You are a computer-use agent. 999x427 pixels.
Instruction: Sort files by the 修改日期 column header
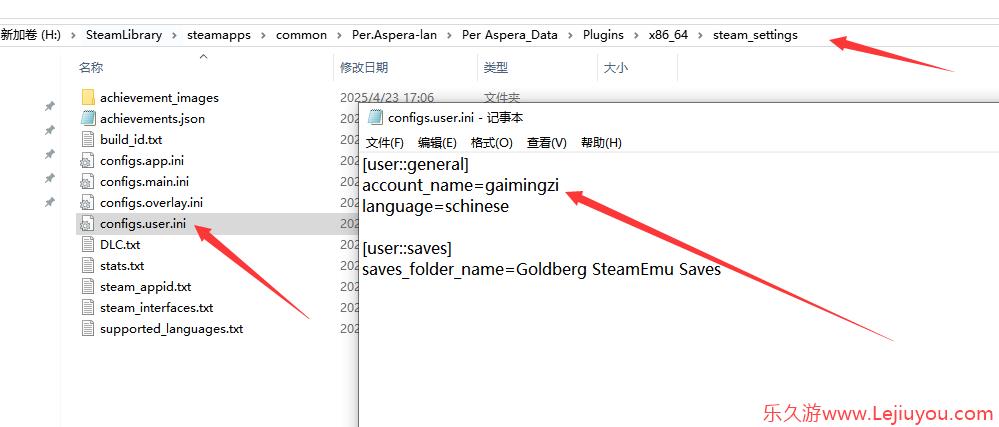tap(364, 68)
